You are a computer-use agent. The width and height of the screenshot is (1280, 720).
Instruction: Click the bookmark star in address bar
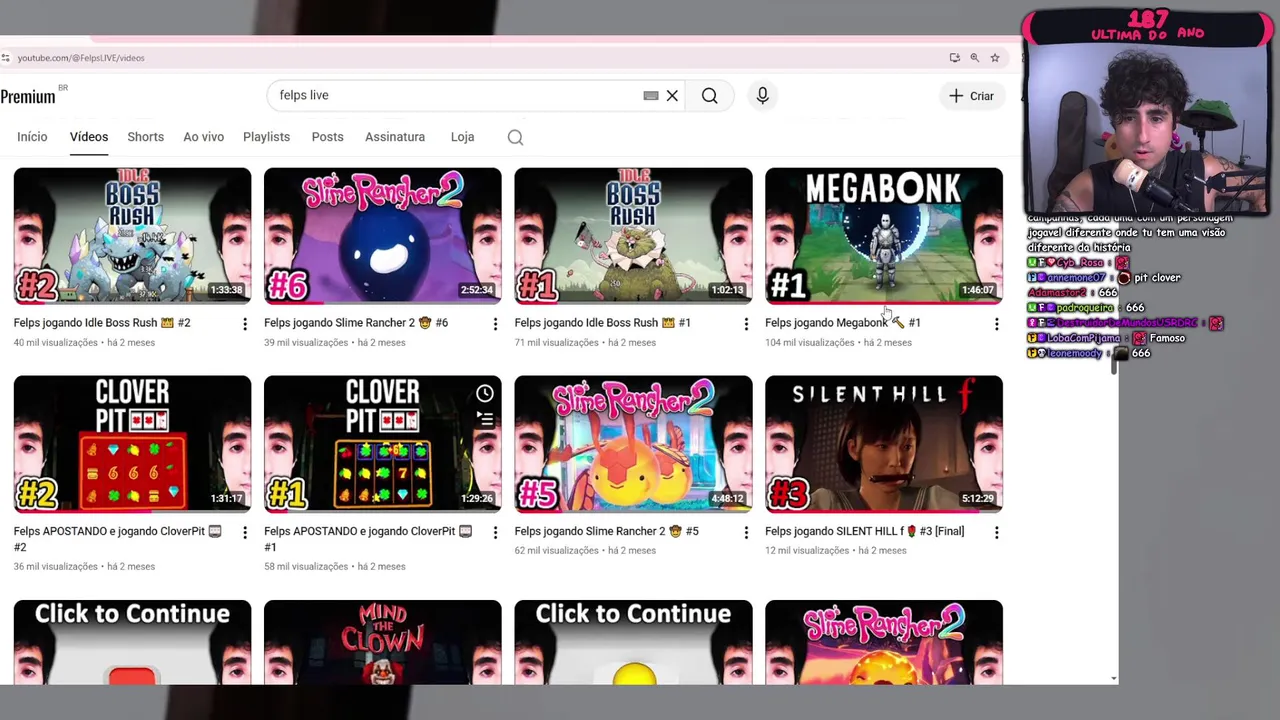point(995,58)
